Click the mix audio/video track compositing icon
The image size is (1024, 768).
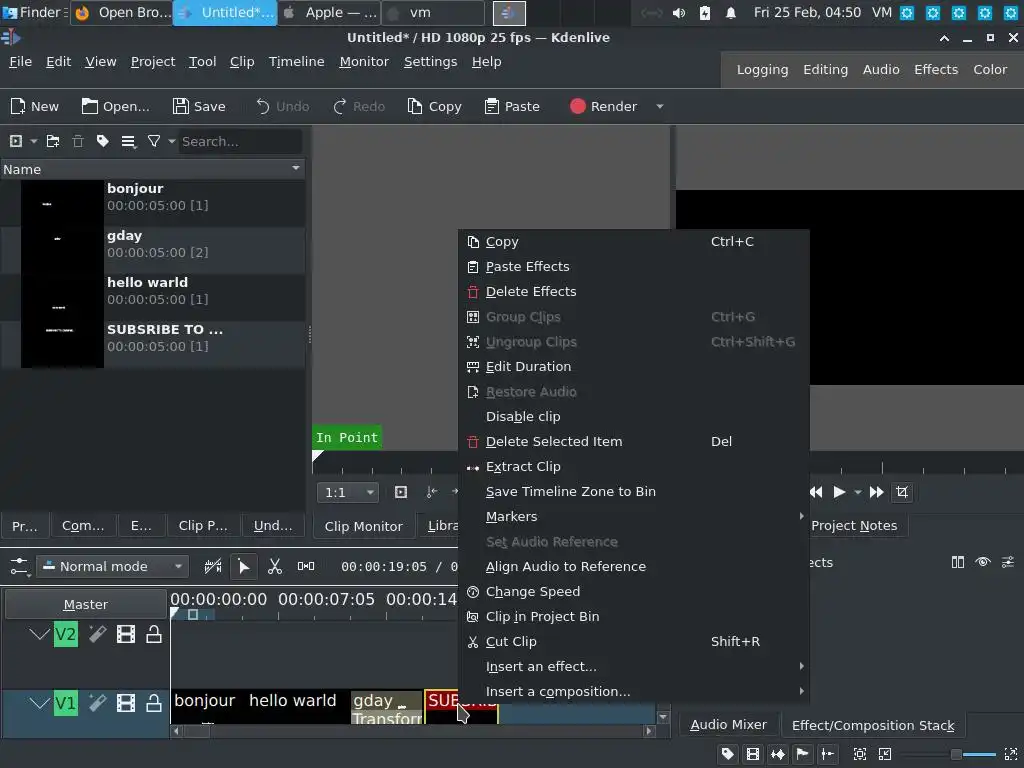213,566
